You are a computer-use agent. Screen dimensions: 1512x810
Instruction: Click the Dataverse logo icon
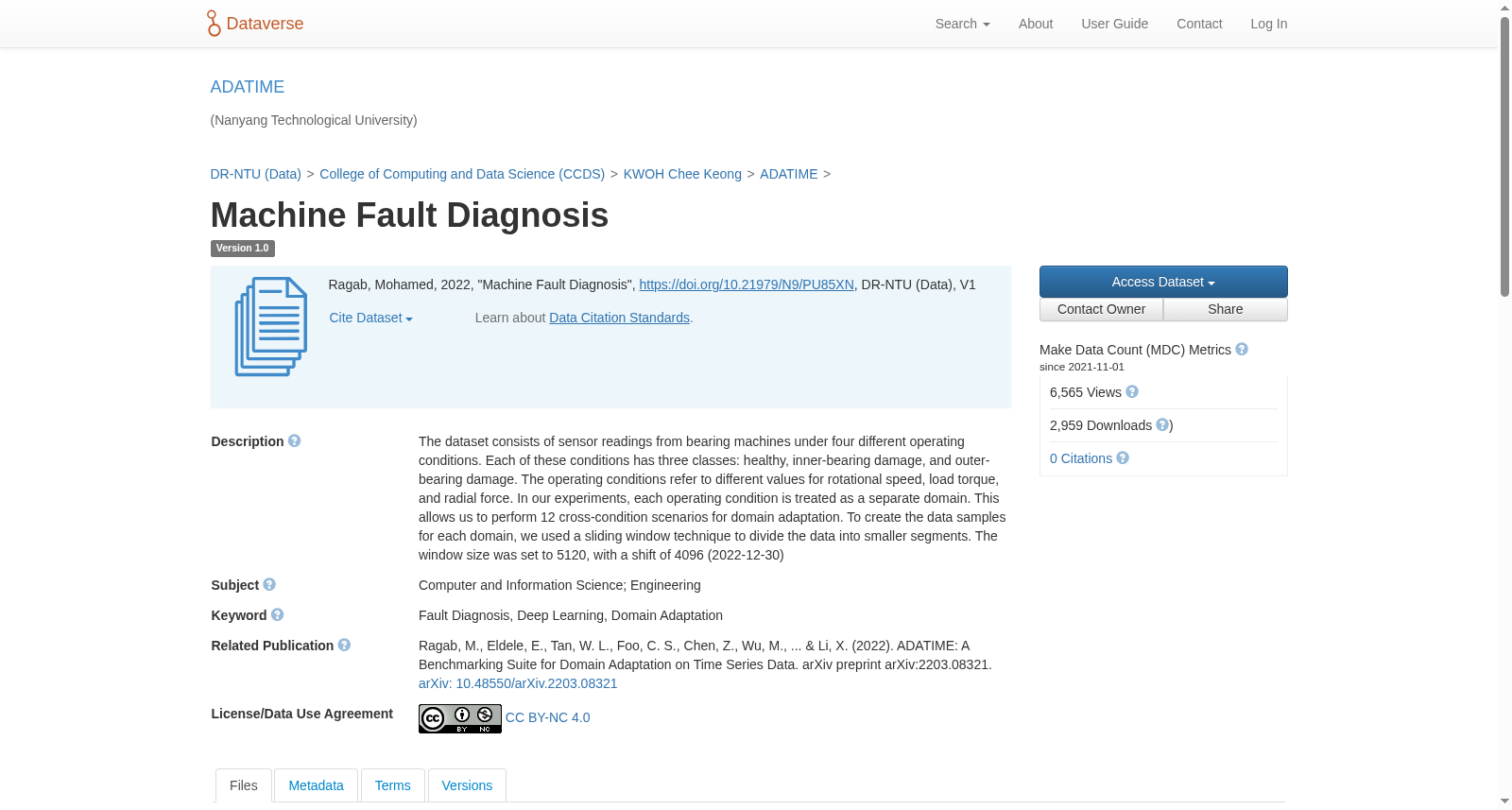coord(214,24)
